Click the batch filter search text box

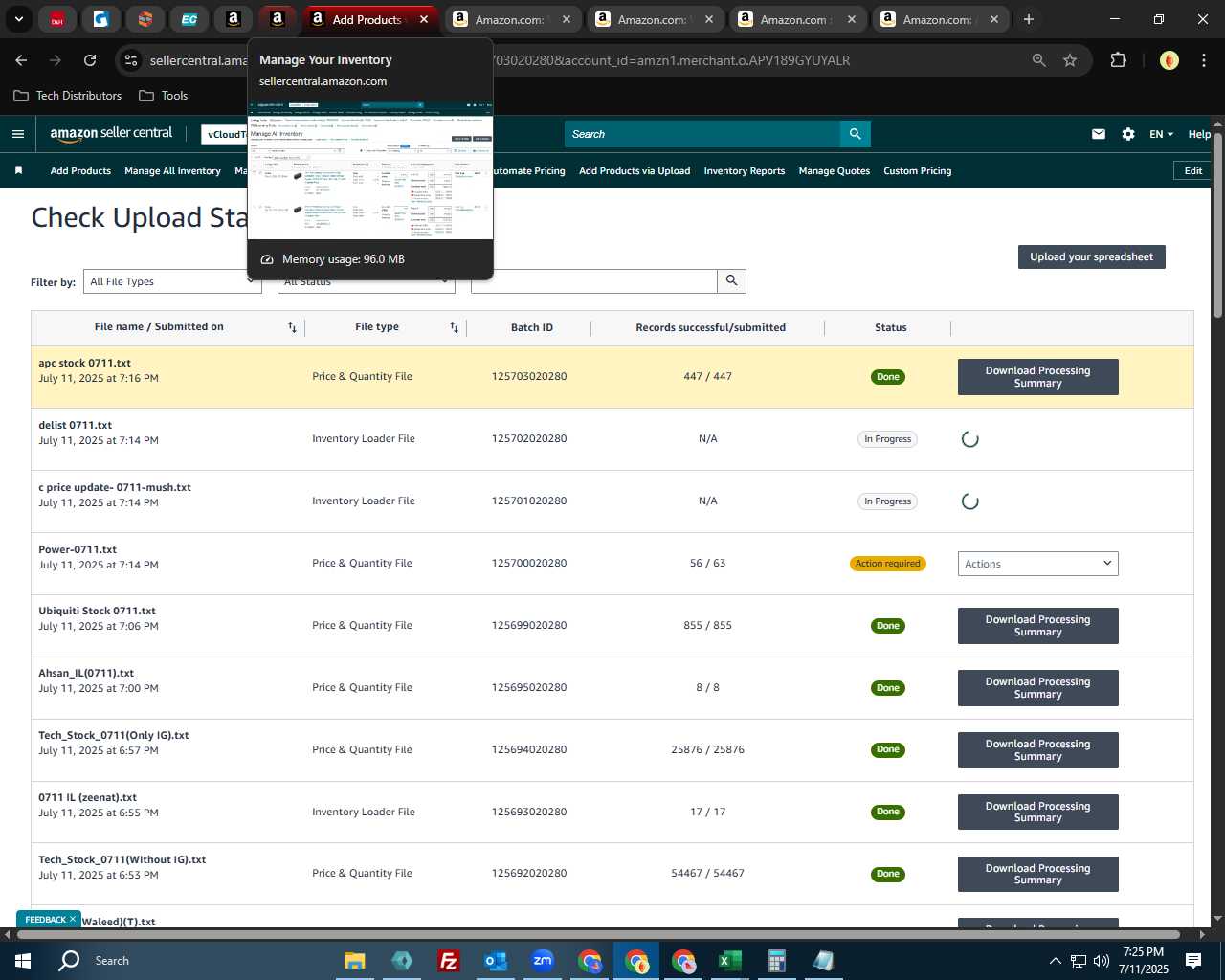pyautogui.click(x=593, y=280)
